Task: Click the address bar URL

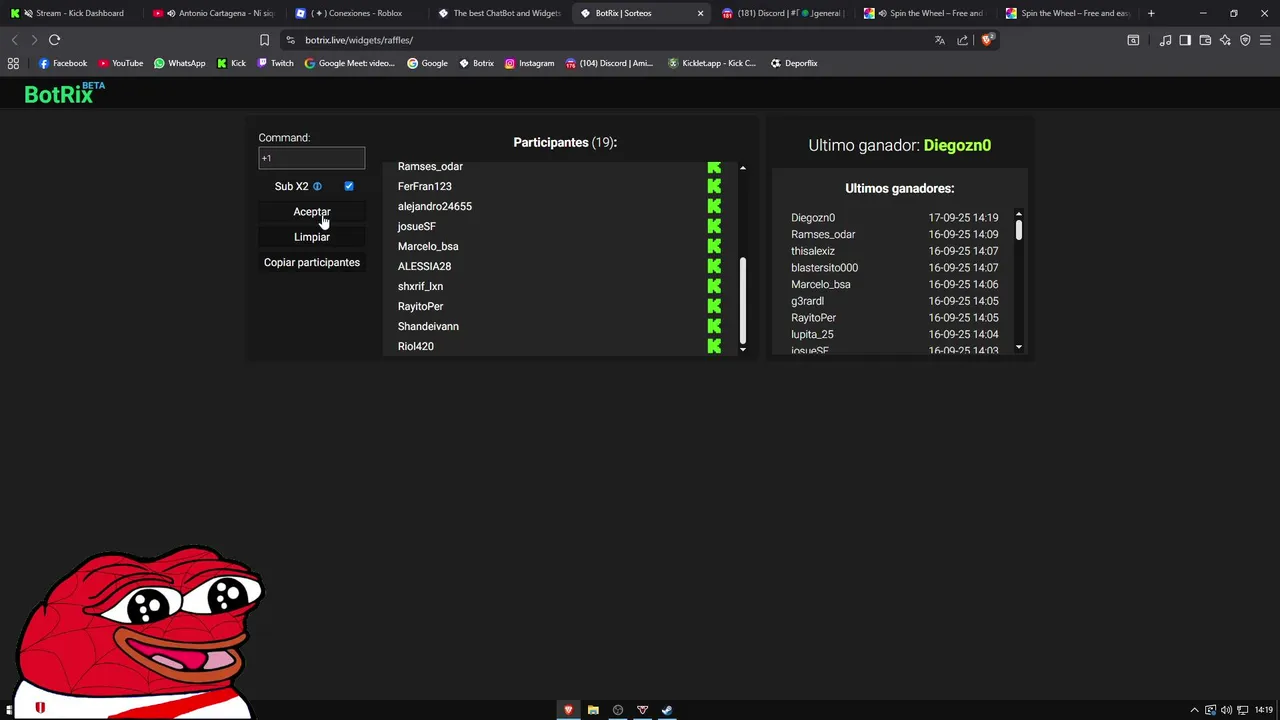Action: [x=359, y=40]
